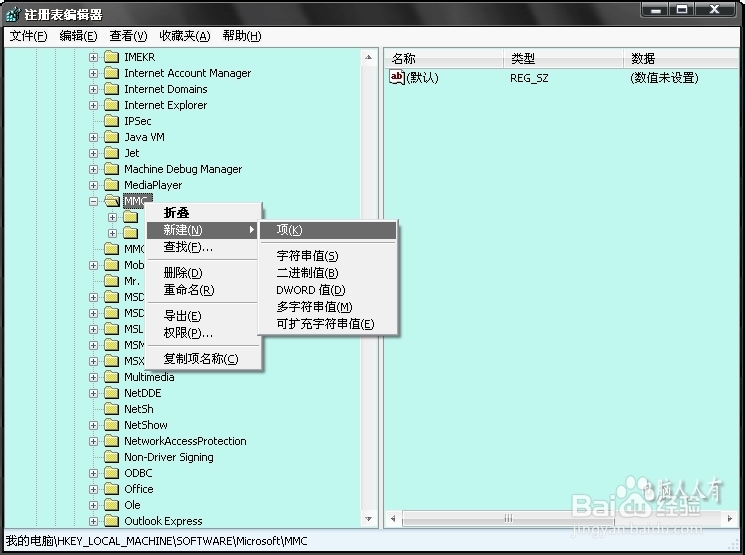Open the 文件(F) menu

(x=29, y=36)
